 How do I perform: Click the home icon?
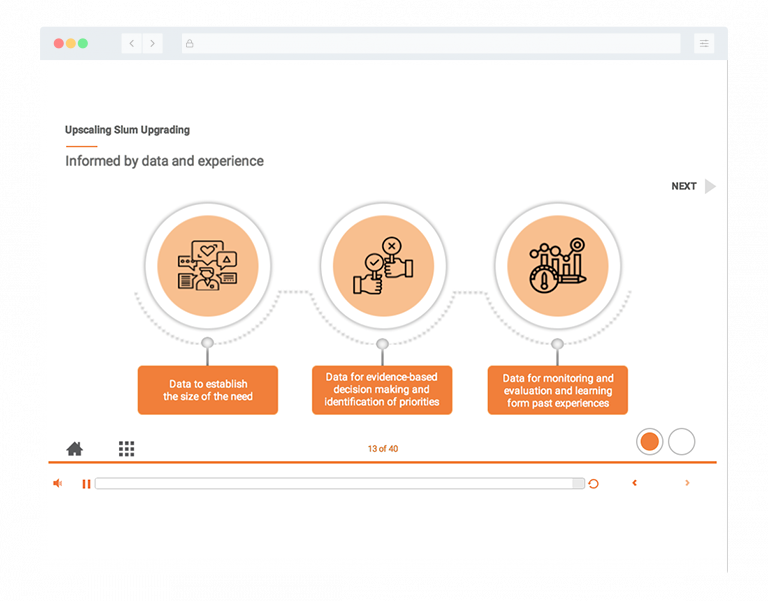click(x=75, y=449)
